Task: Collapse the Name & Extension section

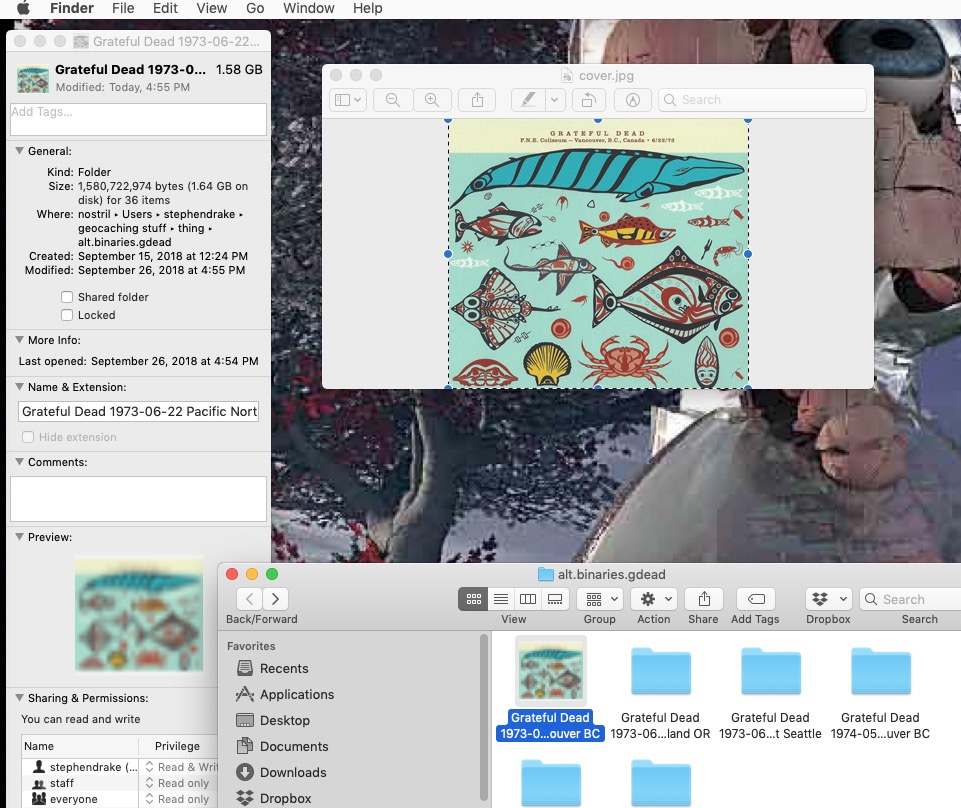Action: pos(20,387)
